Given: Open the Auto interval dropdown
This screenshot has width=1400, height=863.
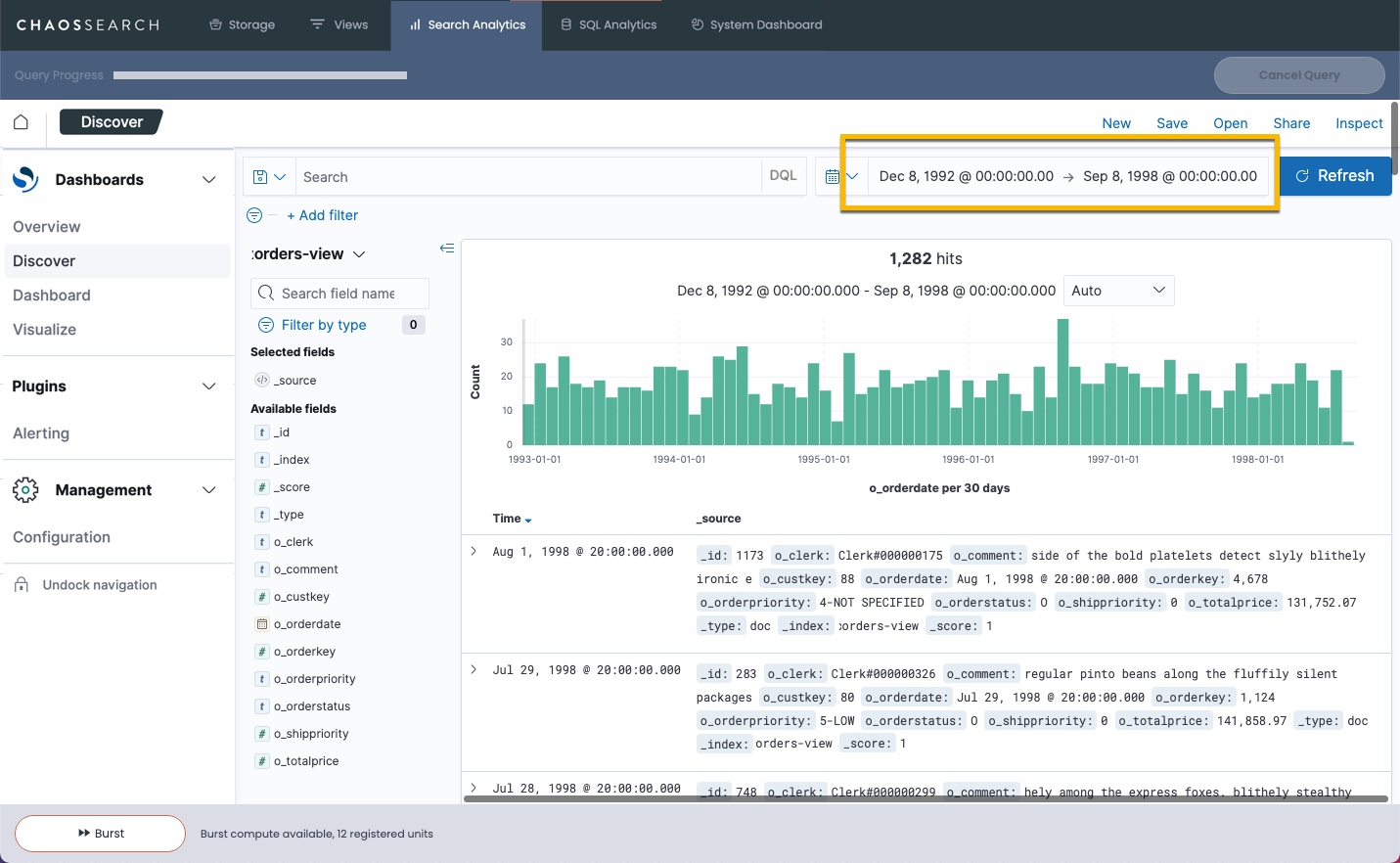Looking at the screenshot, I should [1117, 291].
